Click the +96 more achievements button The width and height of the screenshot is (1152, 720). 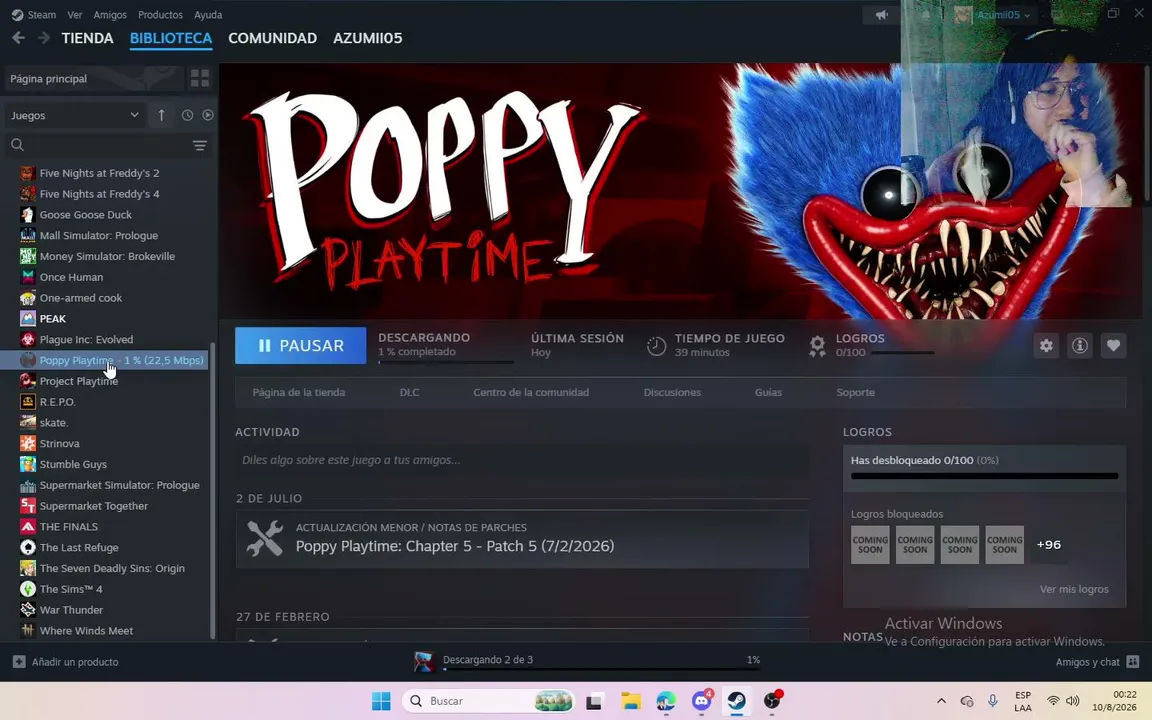(x=1048, y=544)
